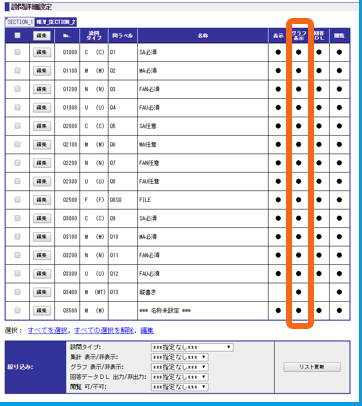Click the 縦書き name cell
The height and width of the screenshot is (406, 362).
point(147,292)
